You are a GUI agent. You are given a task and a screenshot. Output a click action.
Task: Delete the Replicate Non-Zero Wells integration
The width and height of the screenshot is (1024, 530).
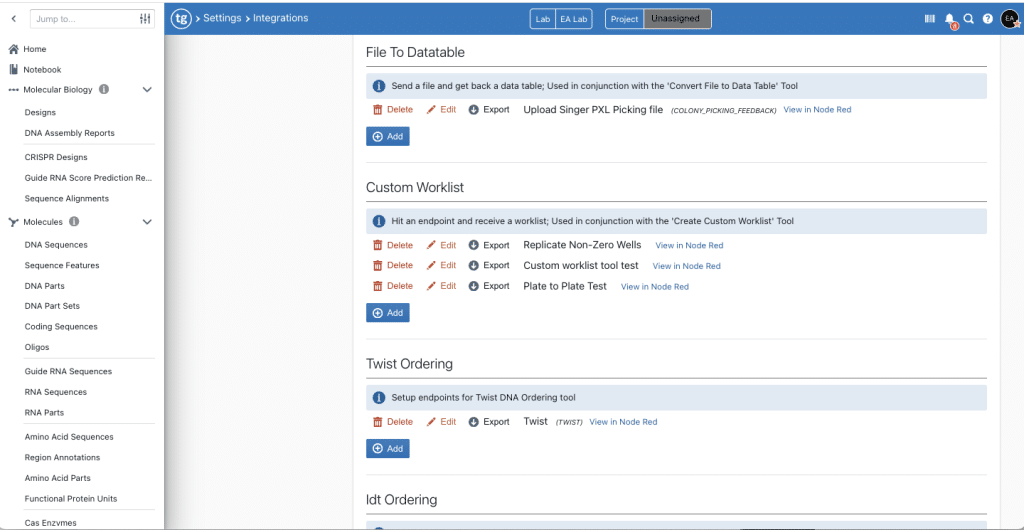coord(392,245)
